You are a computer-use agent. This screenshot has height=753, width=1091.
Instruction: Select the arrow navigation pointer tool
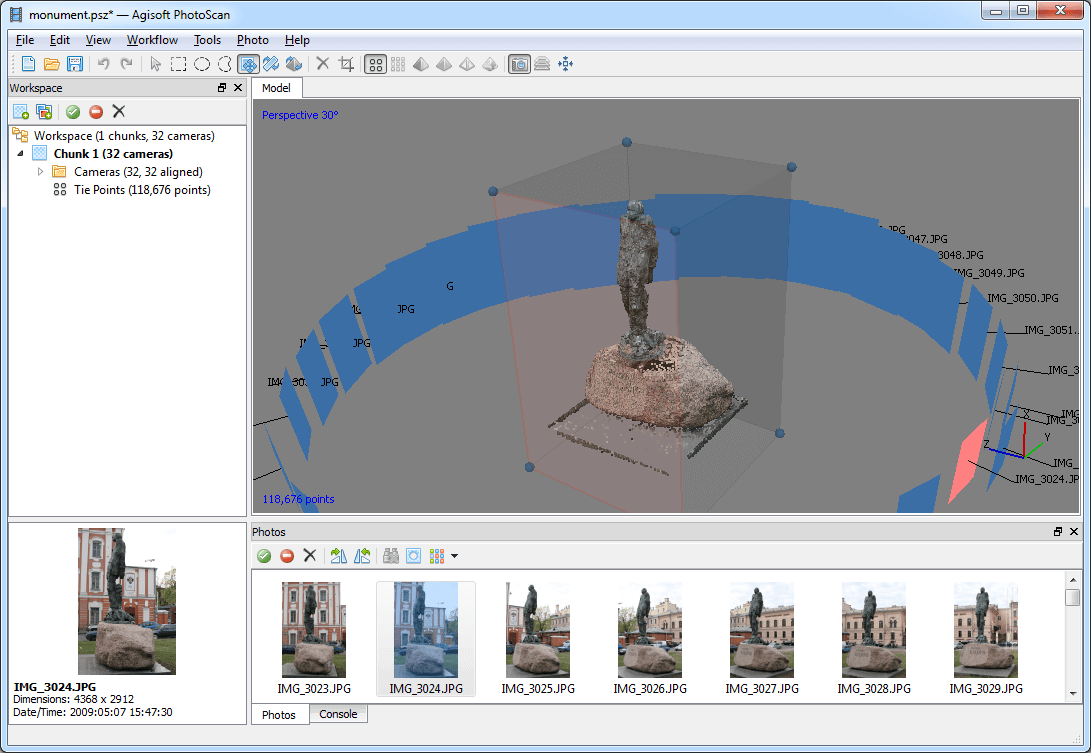156,64
